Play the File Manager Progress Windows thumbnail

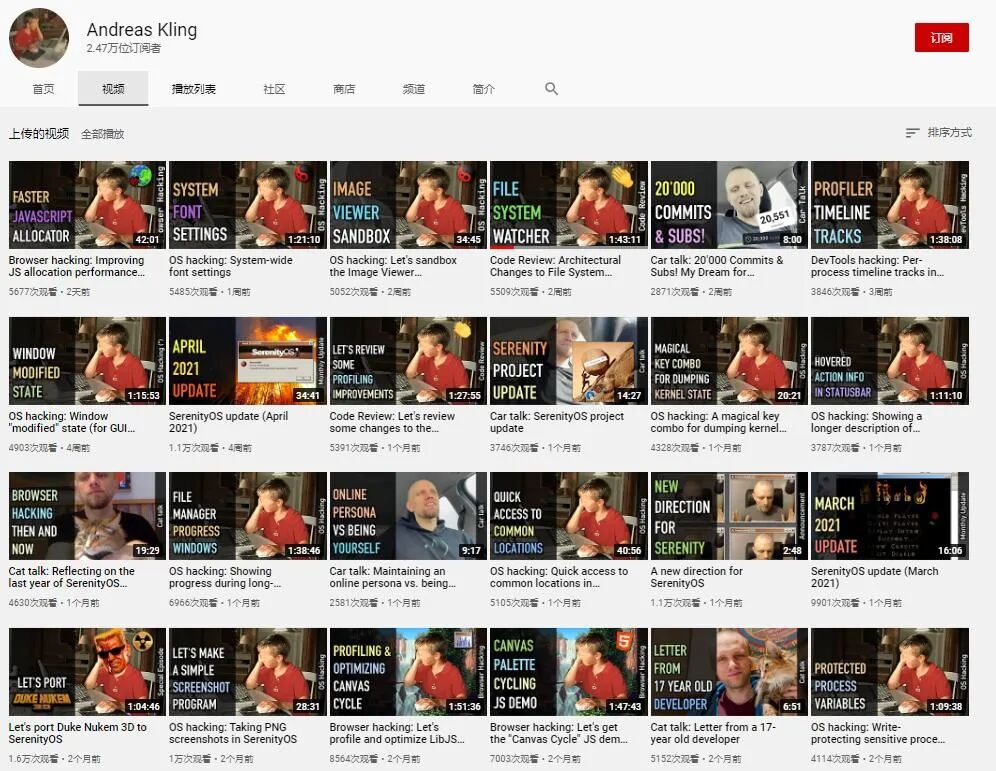click(248, 516)
